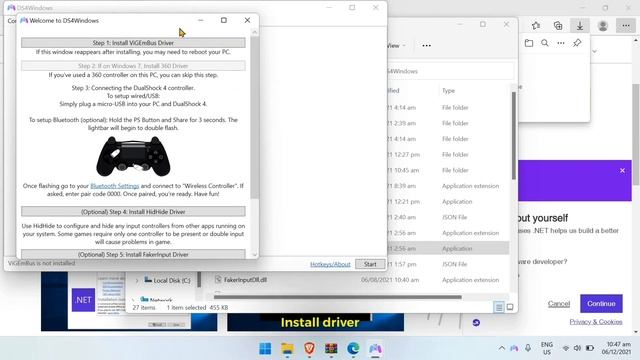The height and width of the screenshot is (360, 640).
Task: Click the microphone tray icon
Action: tap(528, 348)
